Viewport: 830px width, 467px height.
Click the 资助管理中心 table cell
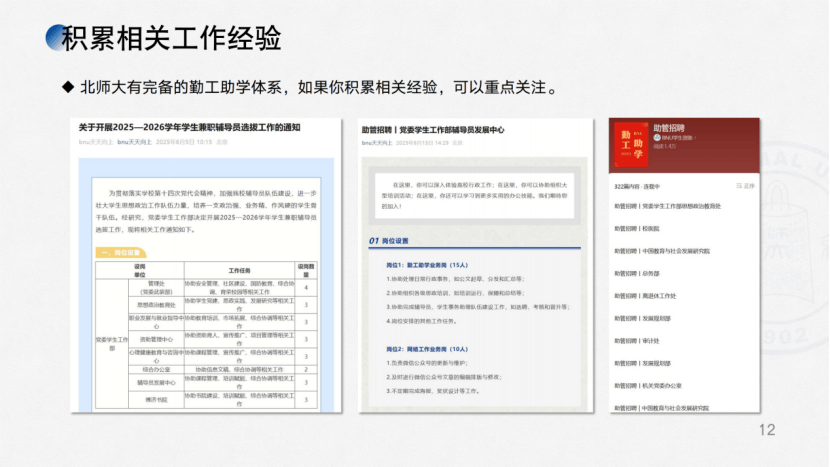[156, 339]
